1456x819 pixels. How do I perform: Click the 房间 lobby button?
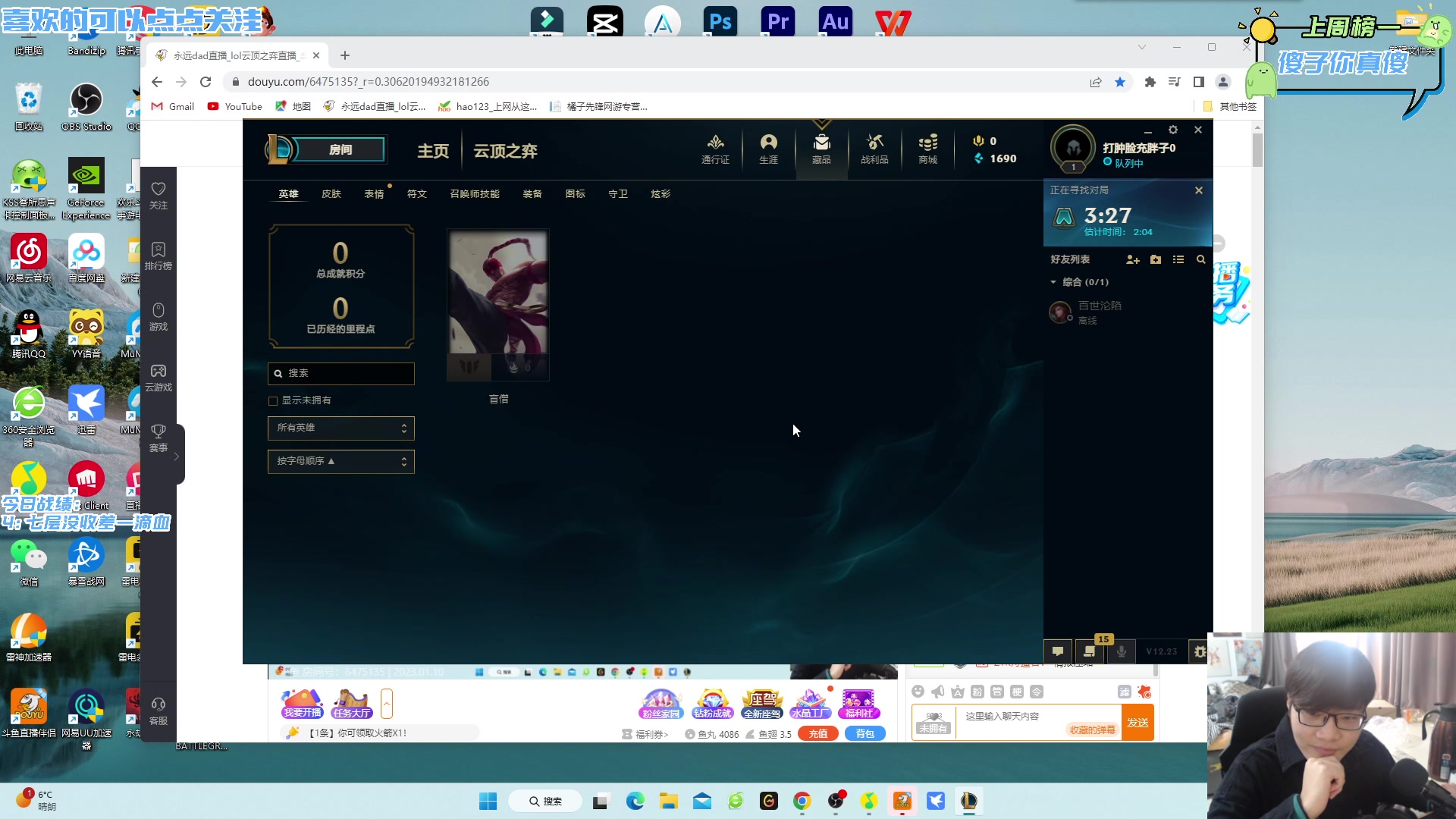pos(340,150)
